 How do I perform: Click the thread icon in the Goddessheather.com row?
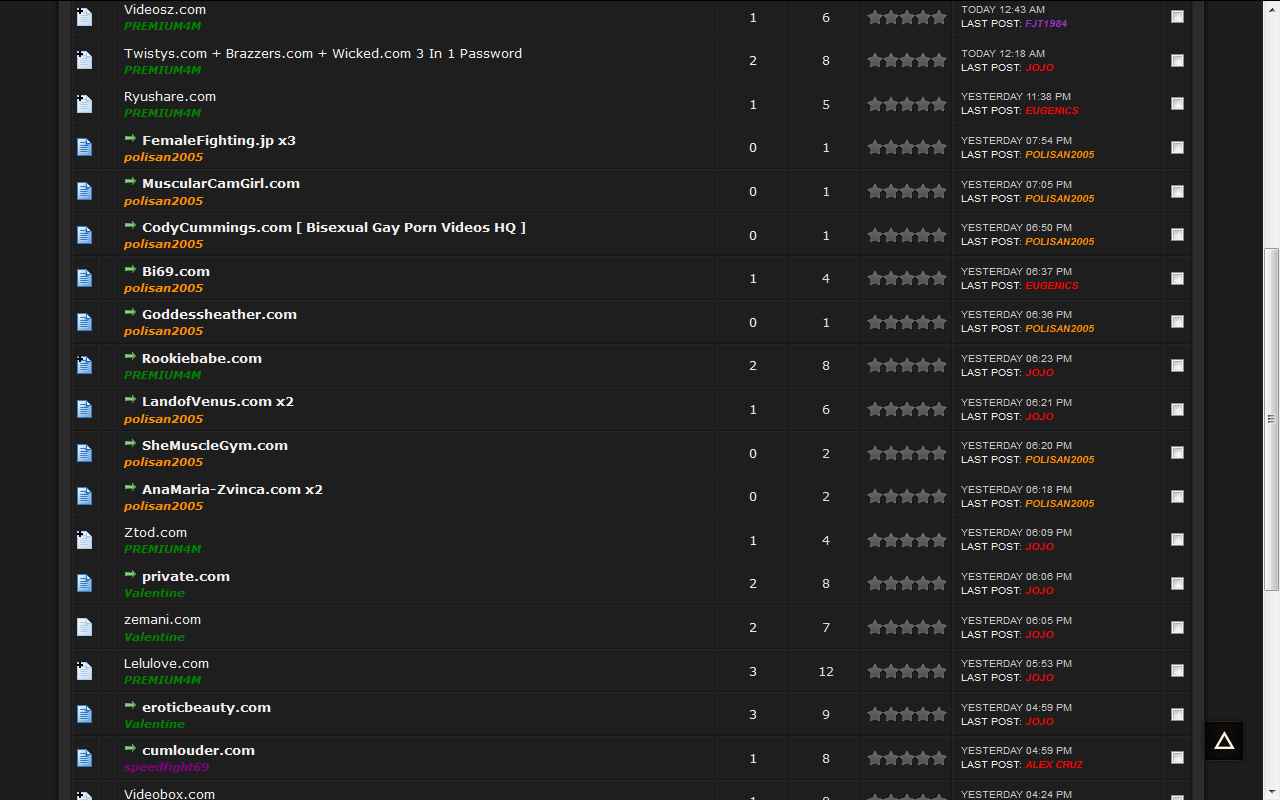coord(84,322)
